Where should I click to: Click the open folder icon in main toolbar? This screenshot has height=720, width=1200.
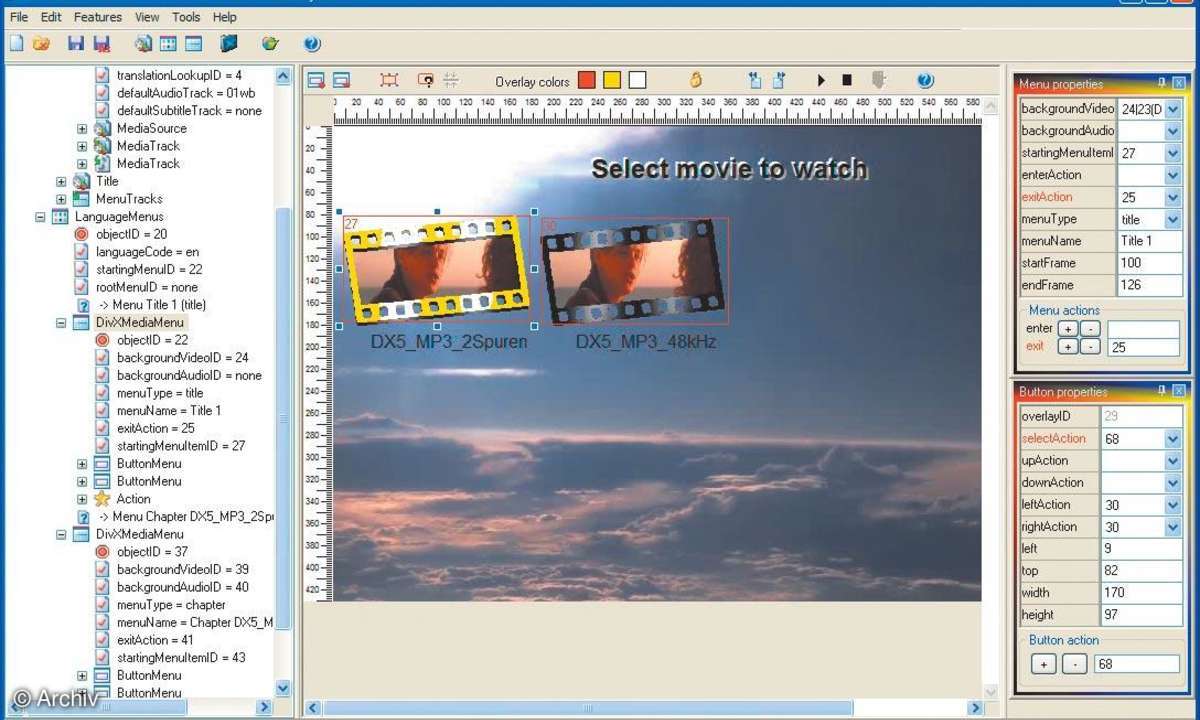pos(41,43)
